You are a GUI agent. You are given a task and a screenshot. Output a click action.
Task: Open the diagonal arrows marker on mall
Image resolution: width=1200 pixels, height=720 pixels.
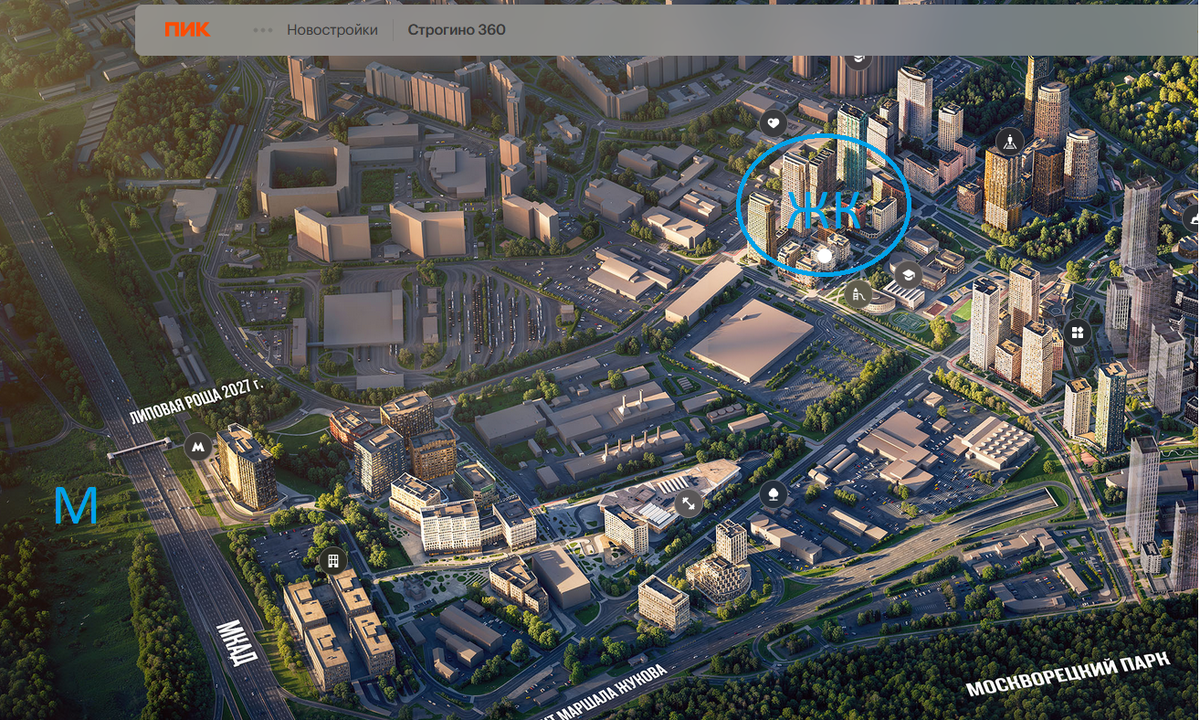688,503
